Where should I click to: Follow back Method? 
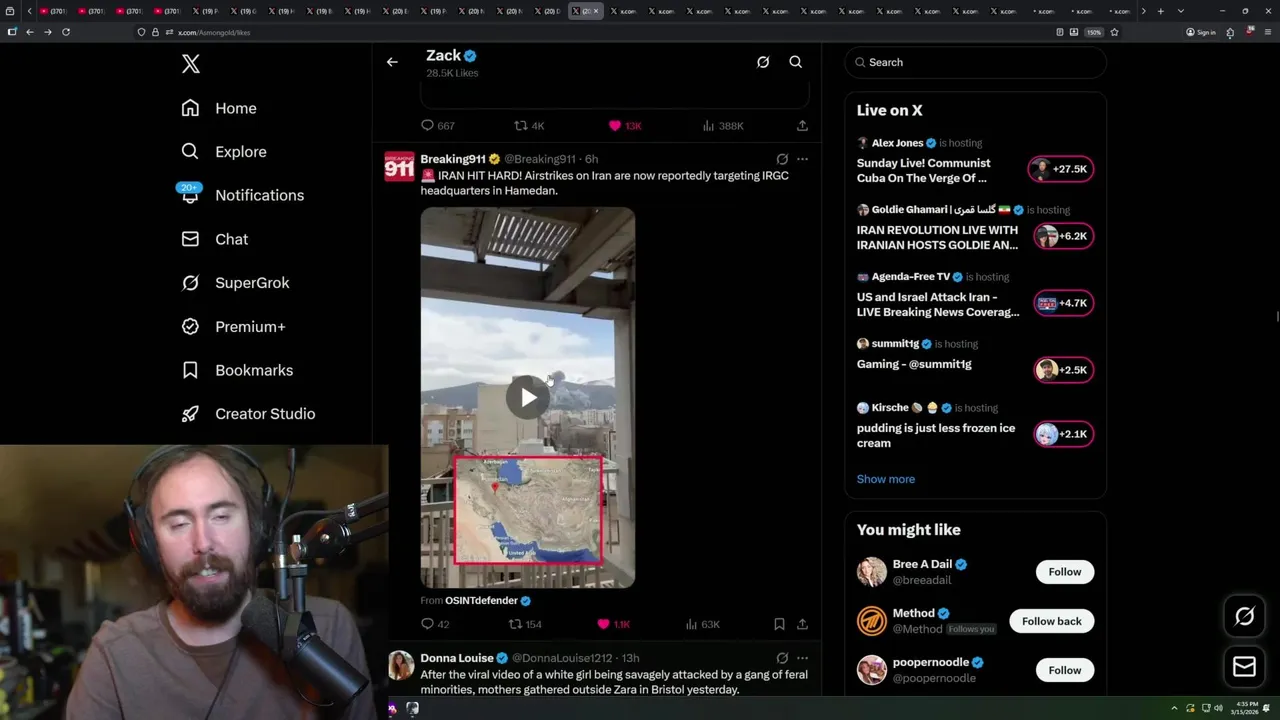(x=1052, y=621)
